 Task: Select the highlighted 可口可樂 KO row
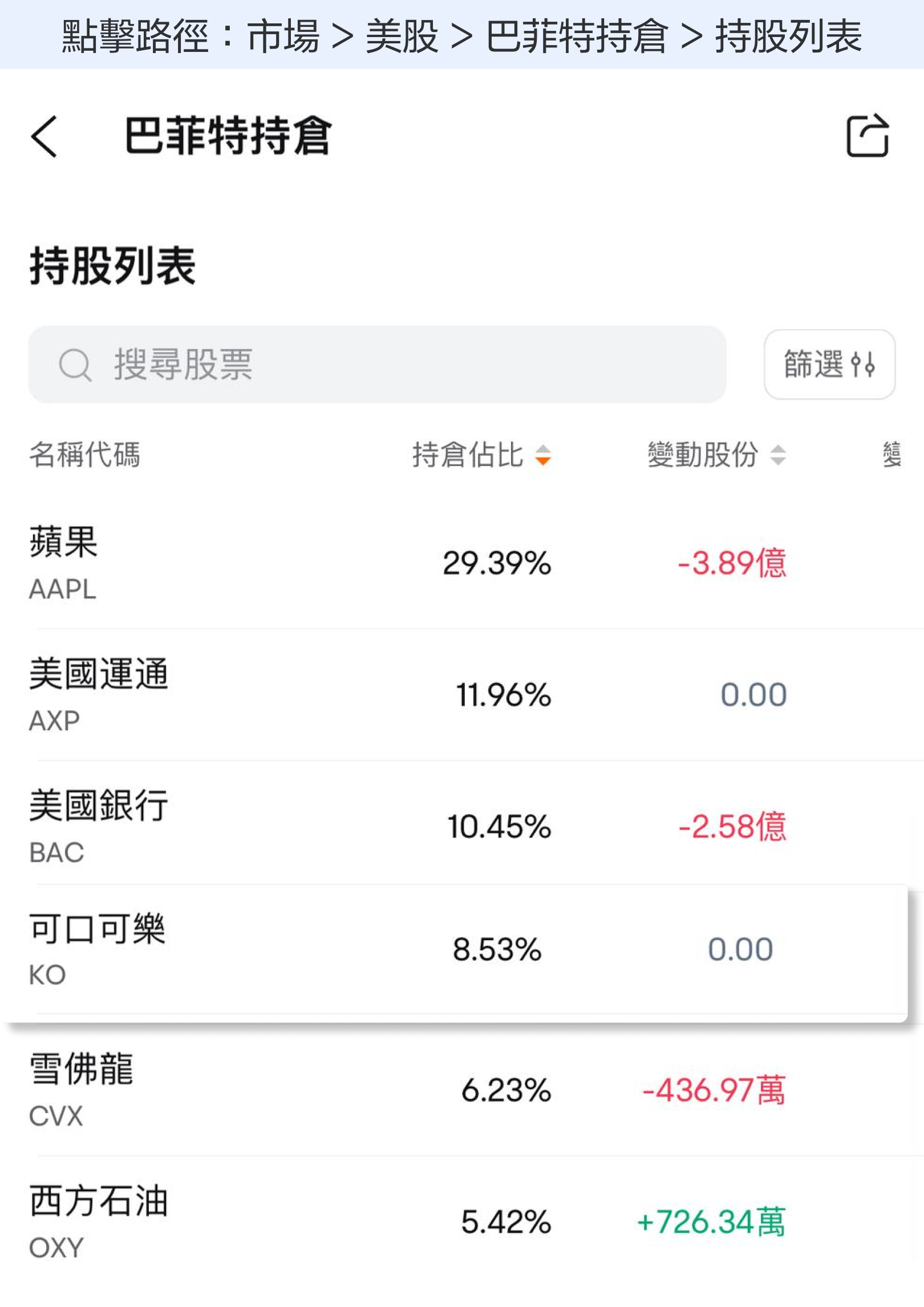(x=97, y=949)
